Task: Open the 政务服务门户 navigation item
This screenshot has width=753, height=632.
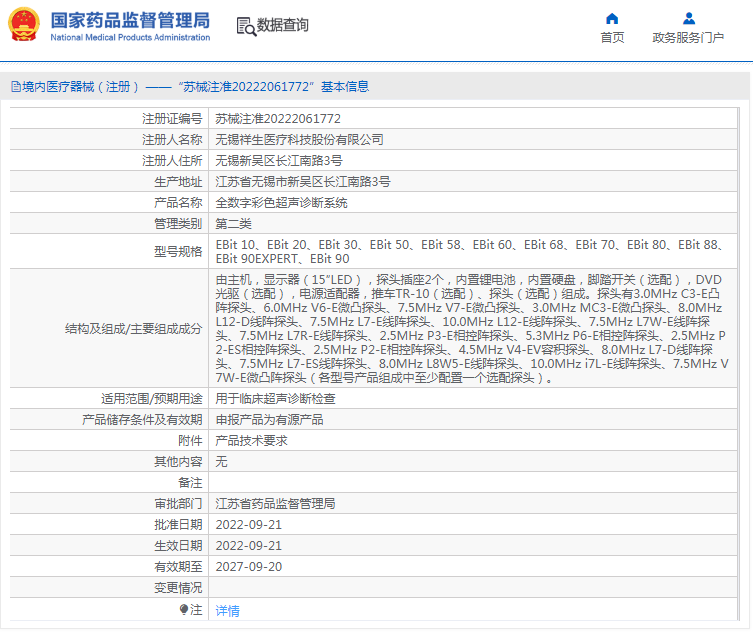Action: coord(688,38)
